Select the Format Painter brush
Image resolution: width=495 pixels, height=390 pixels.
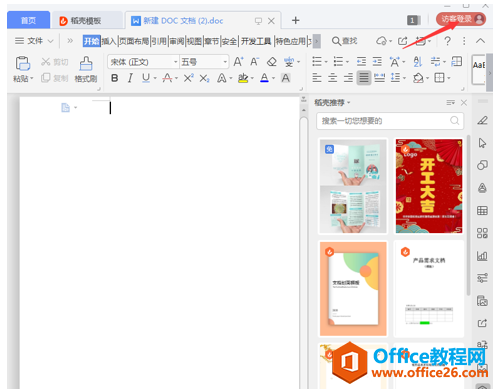click(x=86, y=63)
